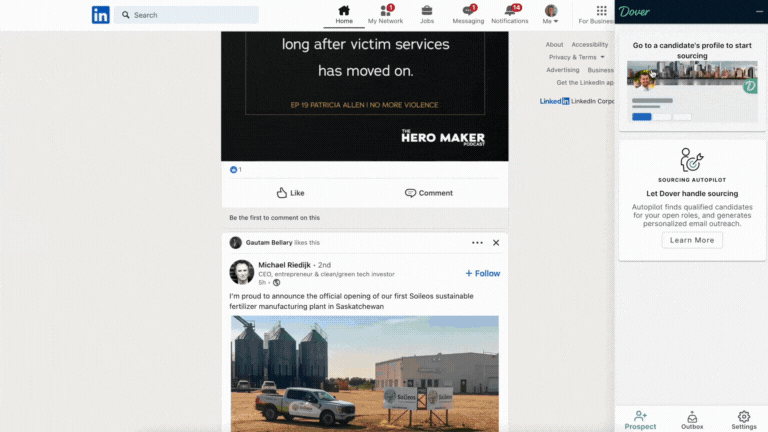Click the LinkedIn logo icon

point(101,15)
